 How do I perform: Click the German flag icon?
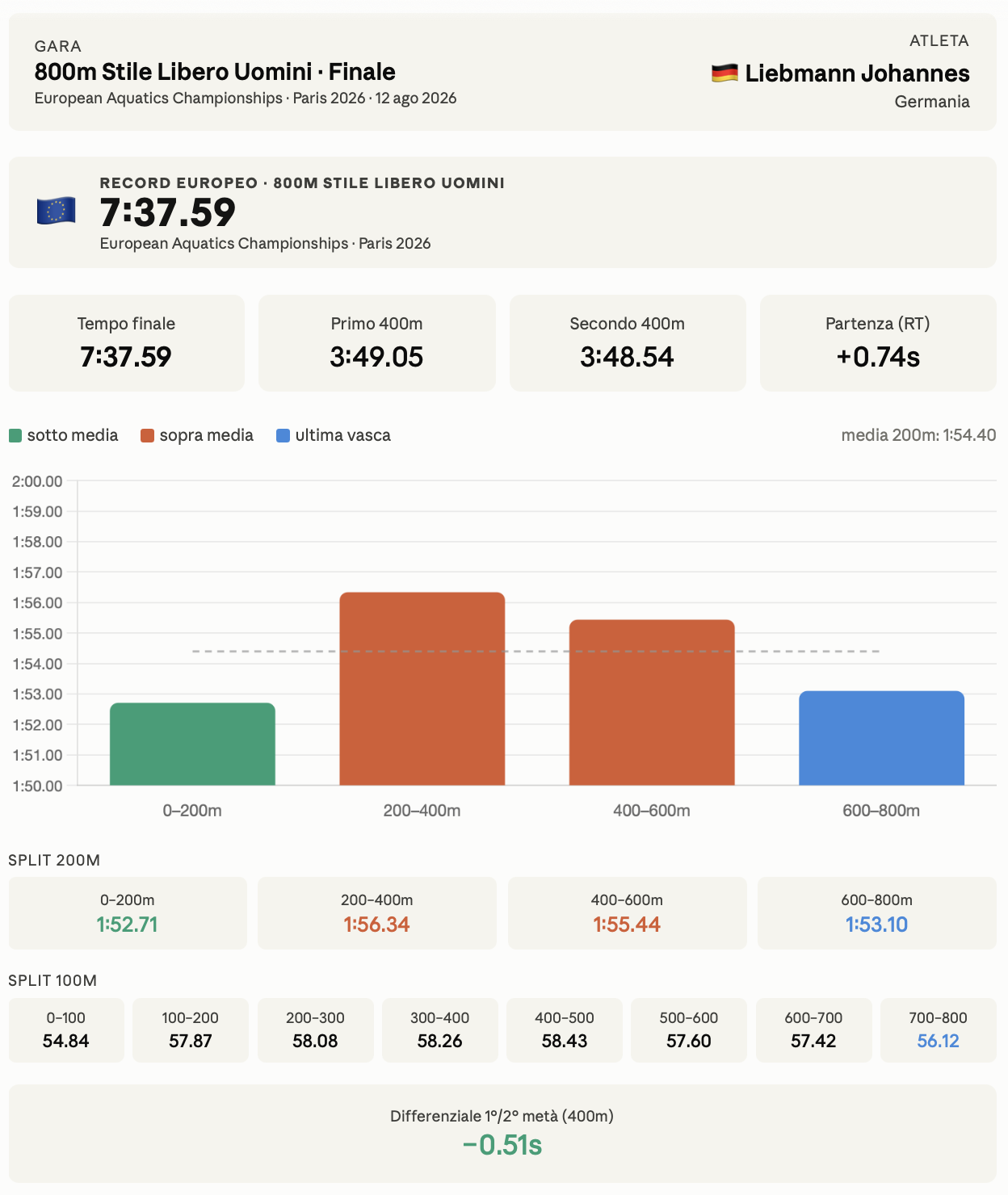tap(724, 73)
